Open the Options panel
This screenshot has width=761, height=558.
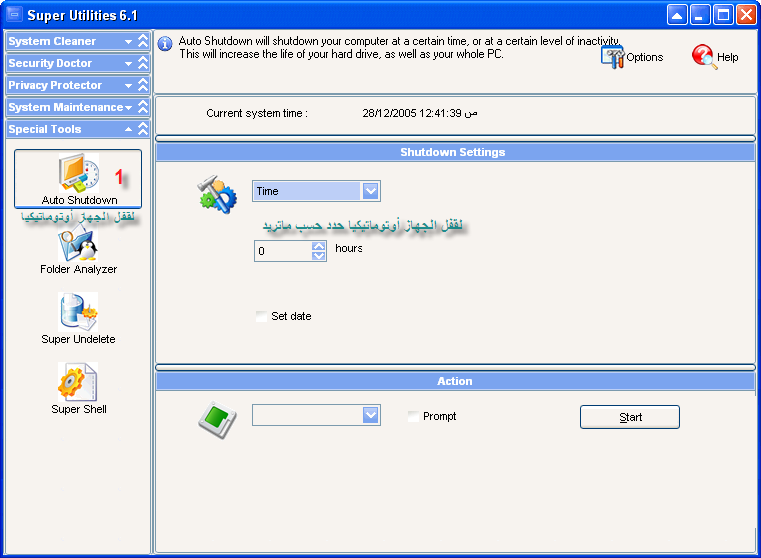pos(632,57)
